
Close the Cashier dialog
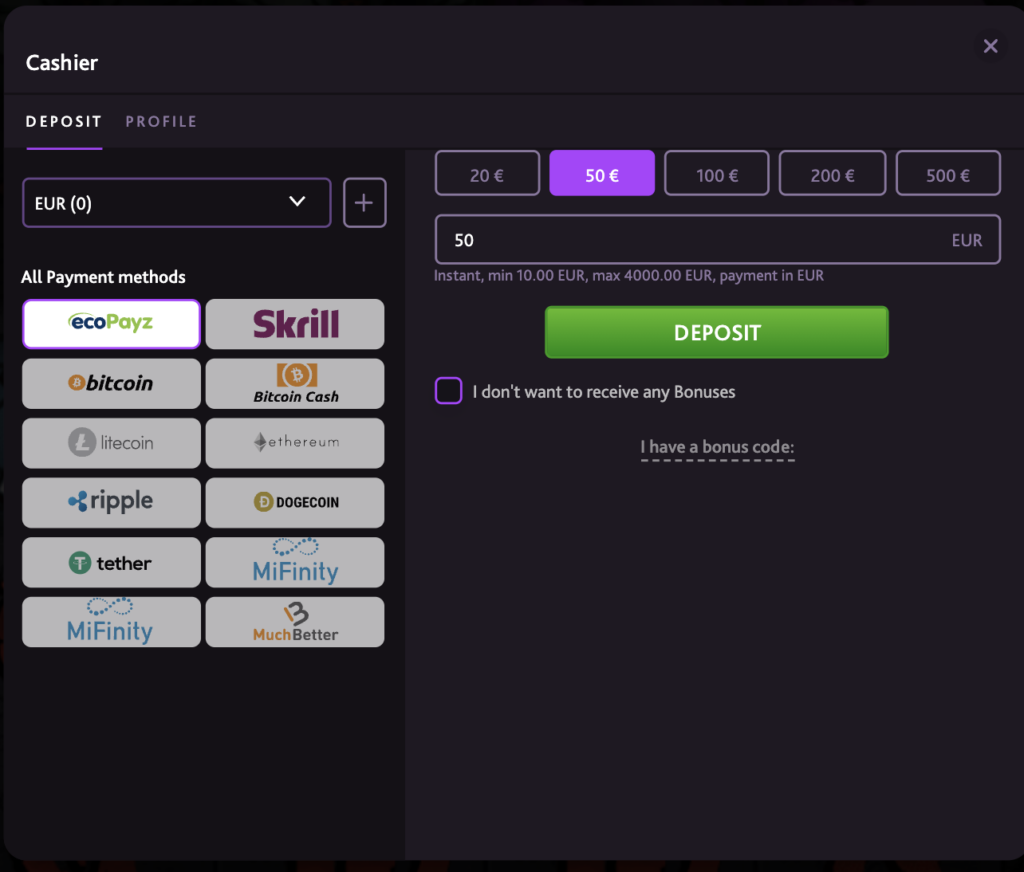[990, 46]
